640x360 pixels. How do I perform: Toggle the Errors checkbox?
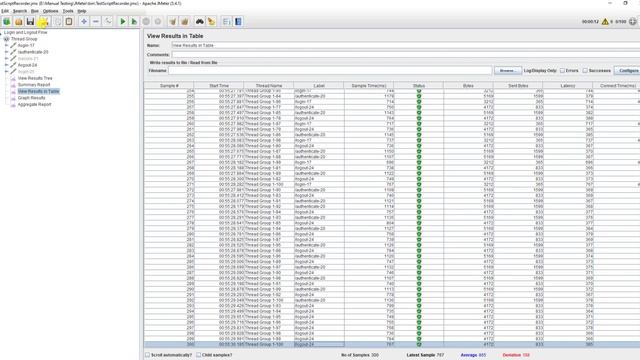tap(562, 71)
